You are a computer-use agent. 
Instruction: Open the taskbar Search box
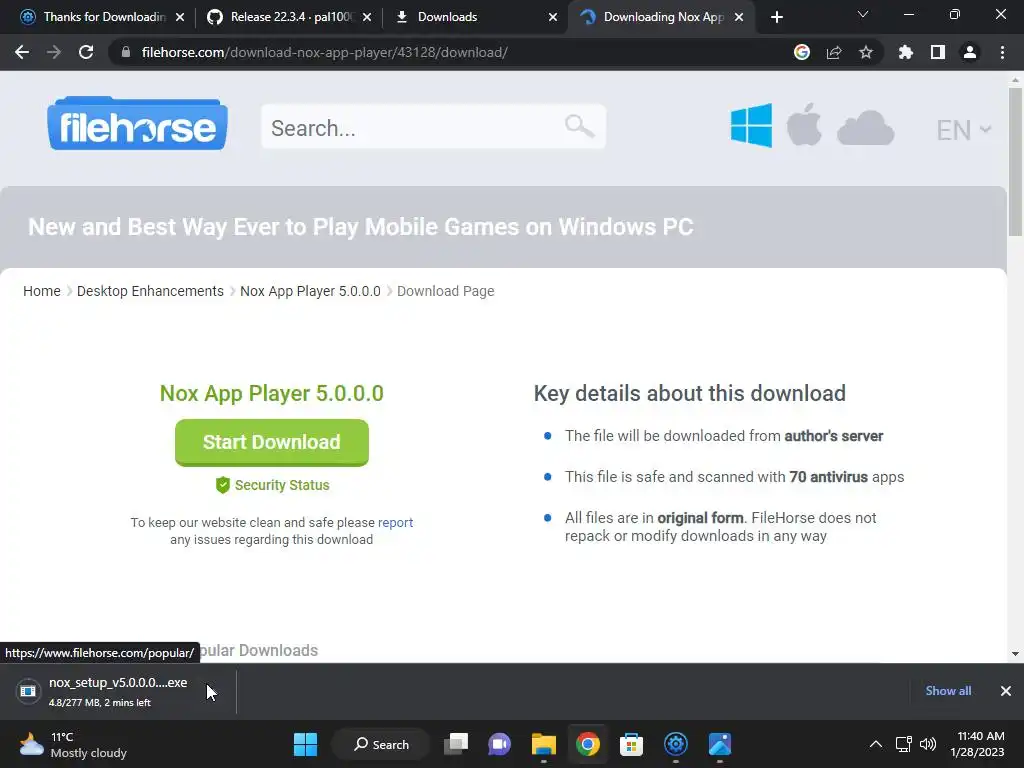pos(381,744)
